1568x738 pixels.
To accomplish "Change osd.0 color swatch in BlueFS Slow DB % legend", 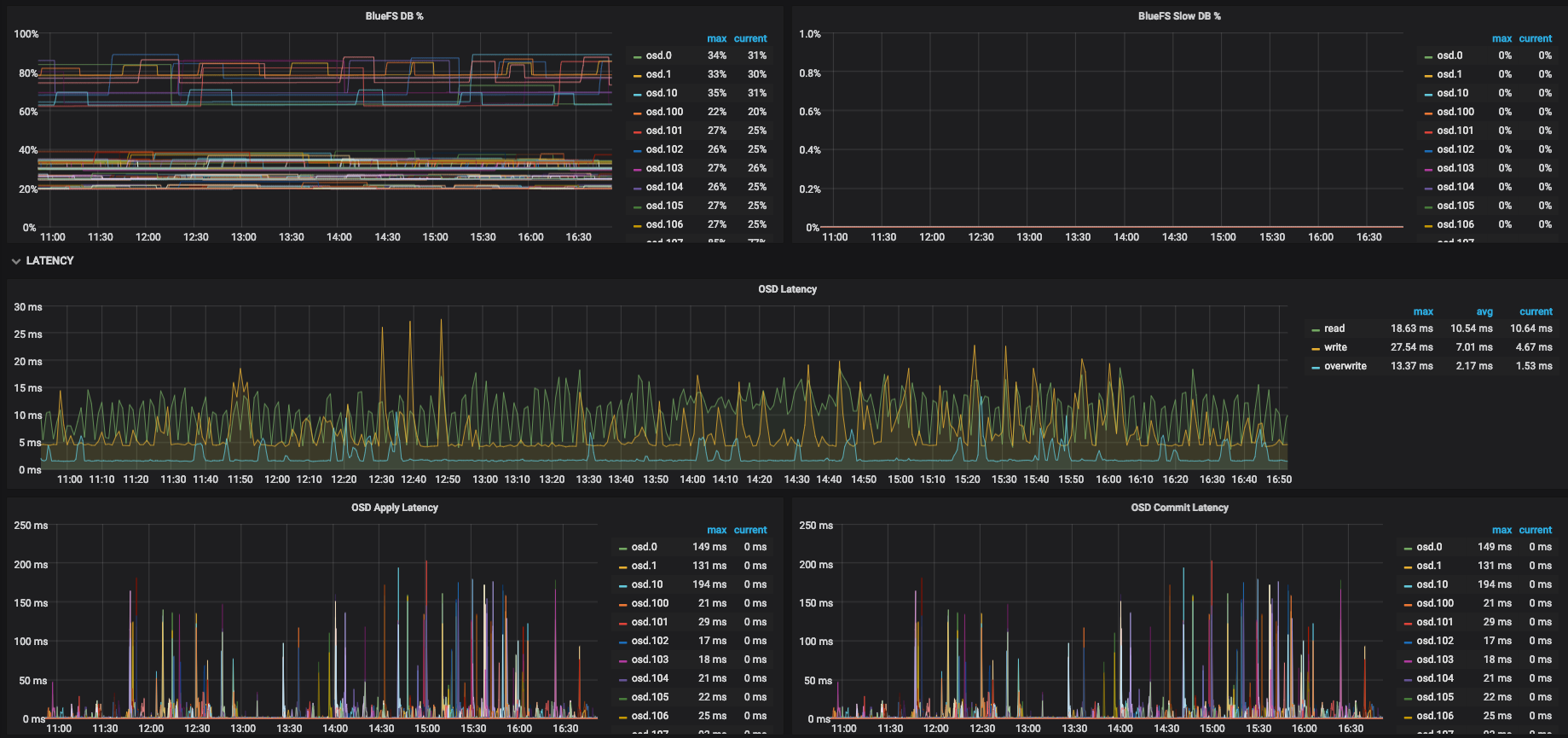I will tap(1428, 56).
